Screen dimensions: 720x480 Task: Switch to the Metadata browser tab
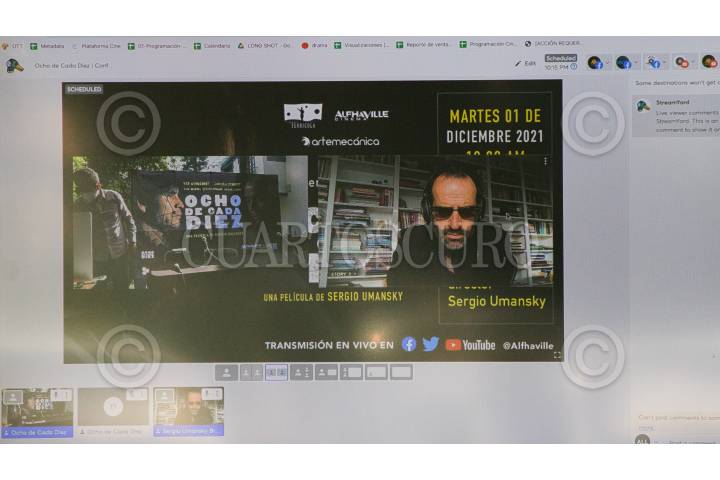pos(47,45)
